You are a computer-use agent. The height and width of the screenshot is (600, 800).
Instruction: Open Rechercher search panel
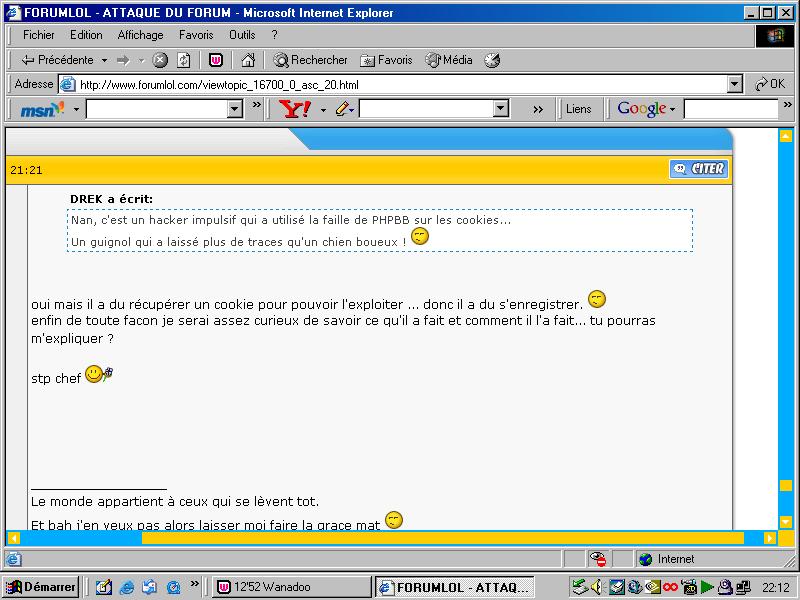point(311,60)
